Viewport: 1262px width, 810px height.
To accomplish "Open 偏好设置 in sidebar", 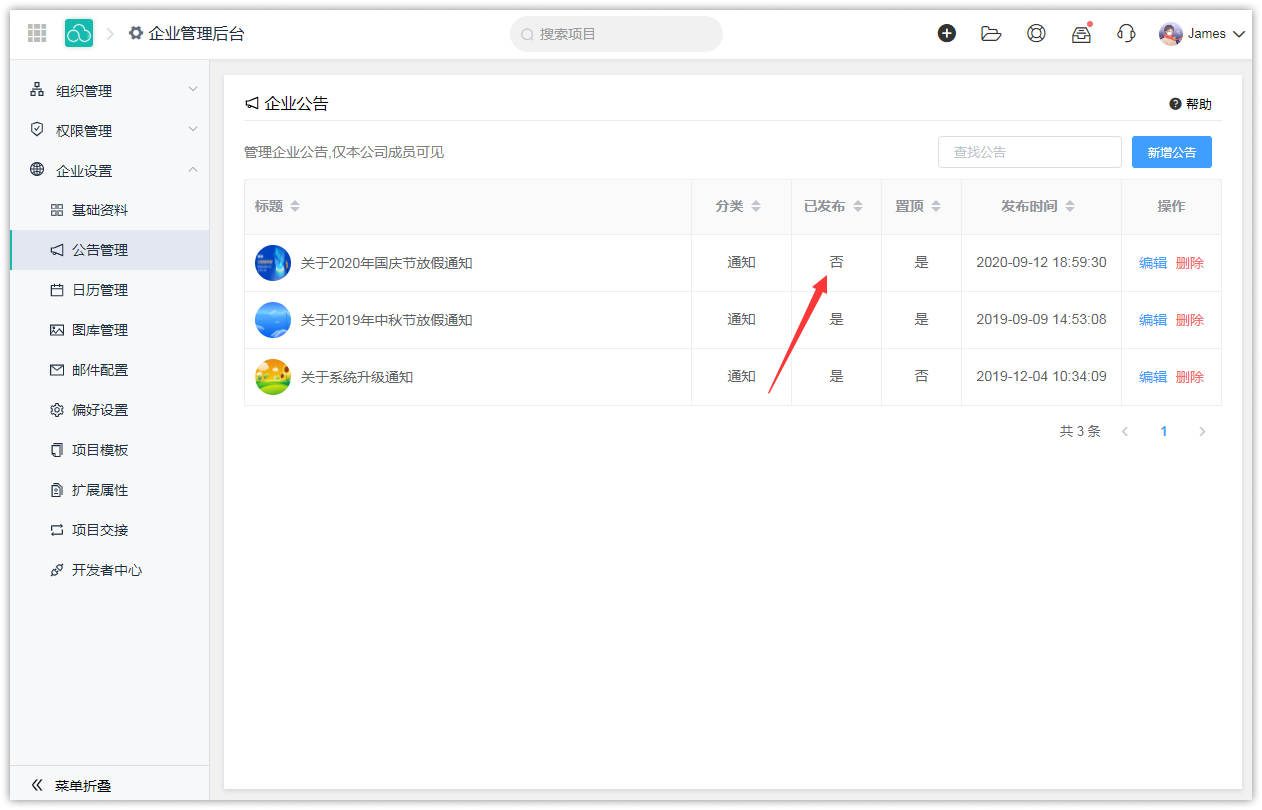I will pos(110,410).
